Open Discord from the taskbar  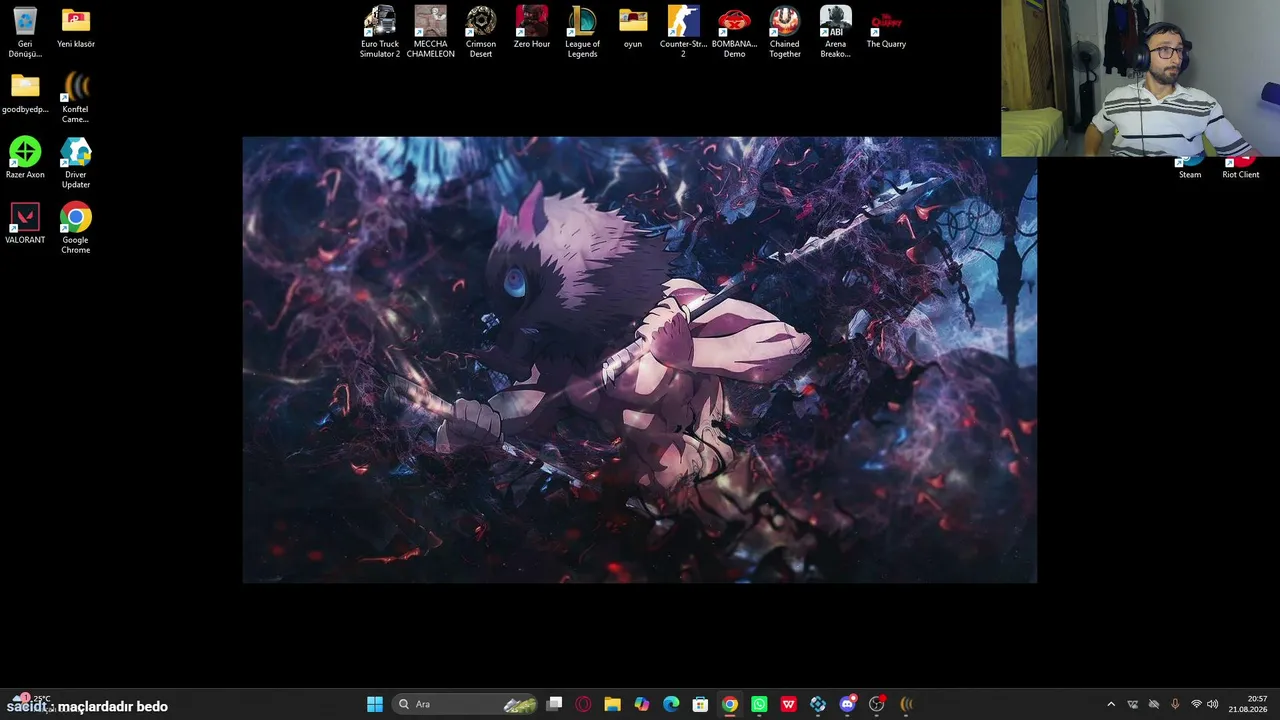[x=848, y=704]
